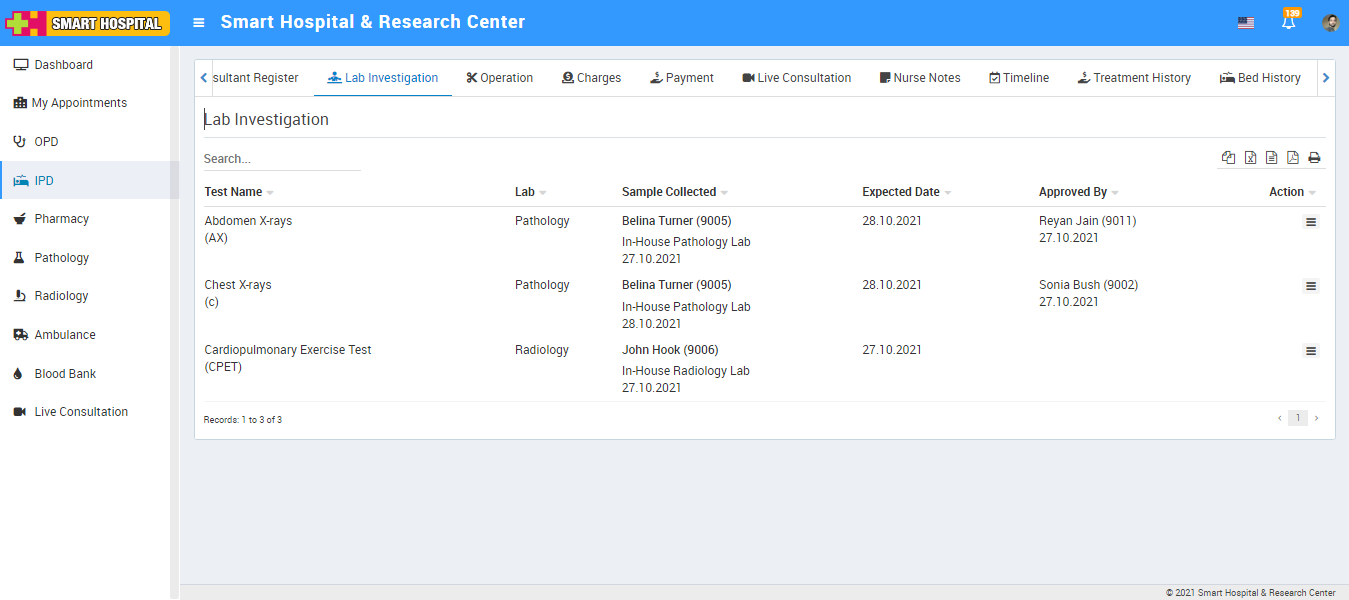Open user profile avatar menu

1330,22
